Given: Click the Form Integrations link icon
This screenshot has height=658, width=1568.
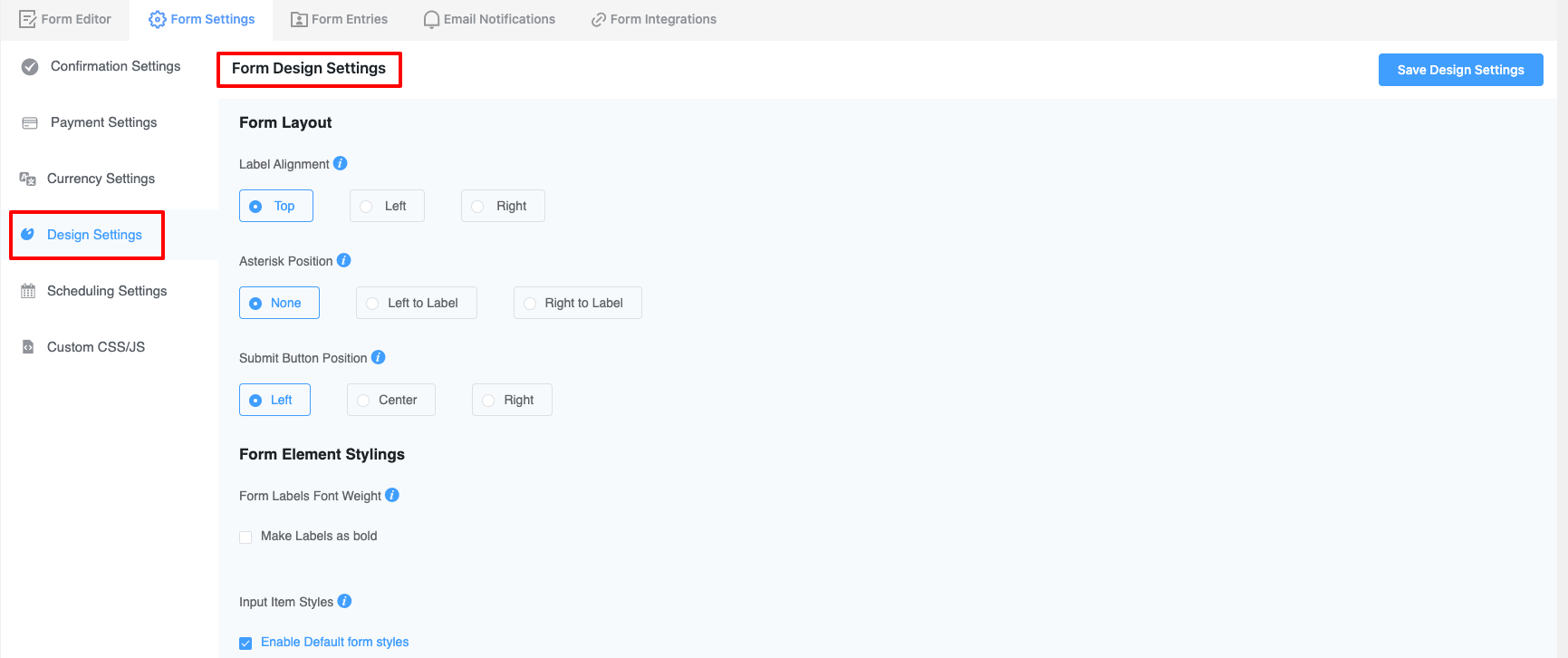Looking at the screenshot, I should (599, 19).
